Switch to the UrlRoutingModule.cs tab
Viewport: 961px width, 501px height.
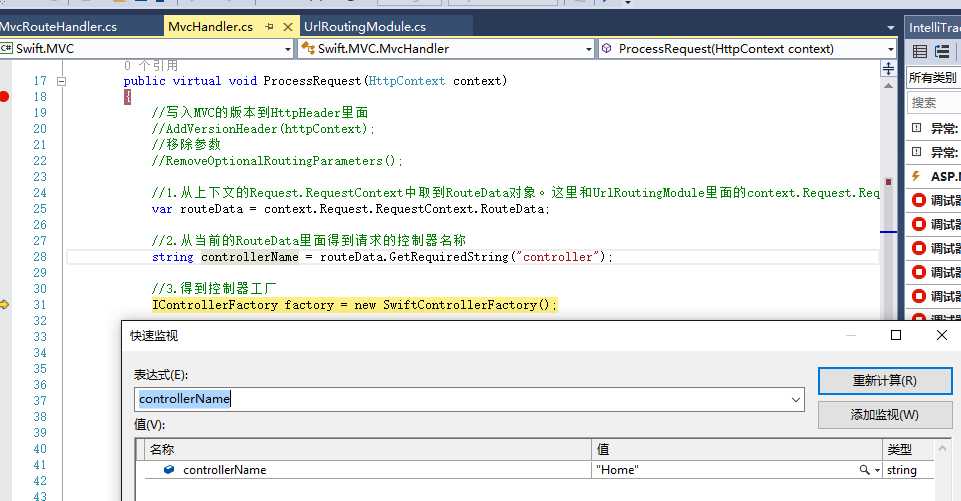(x=365, y=26)
